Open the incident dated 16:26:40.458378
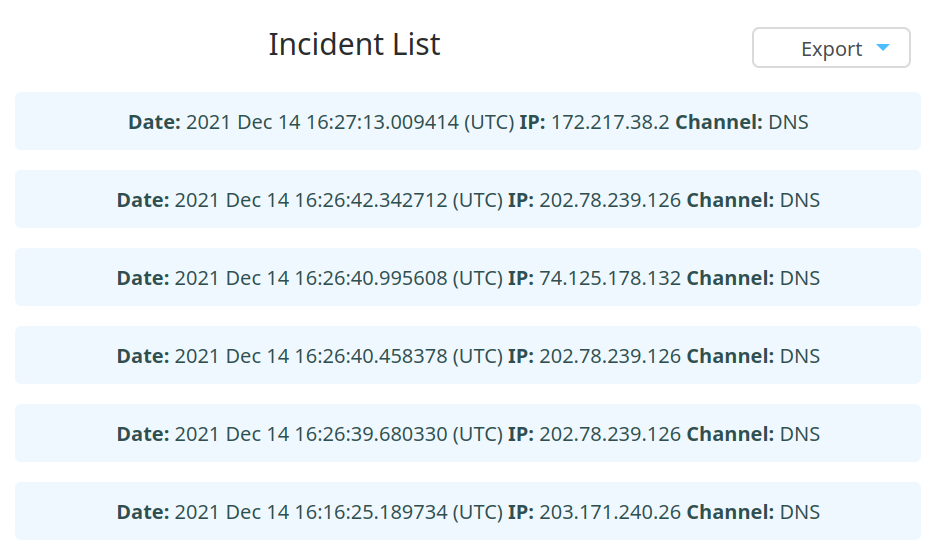The width and height of the screenshot is (931, 554). pos(468,355)
